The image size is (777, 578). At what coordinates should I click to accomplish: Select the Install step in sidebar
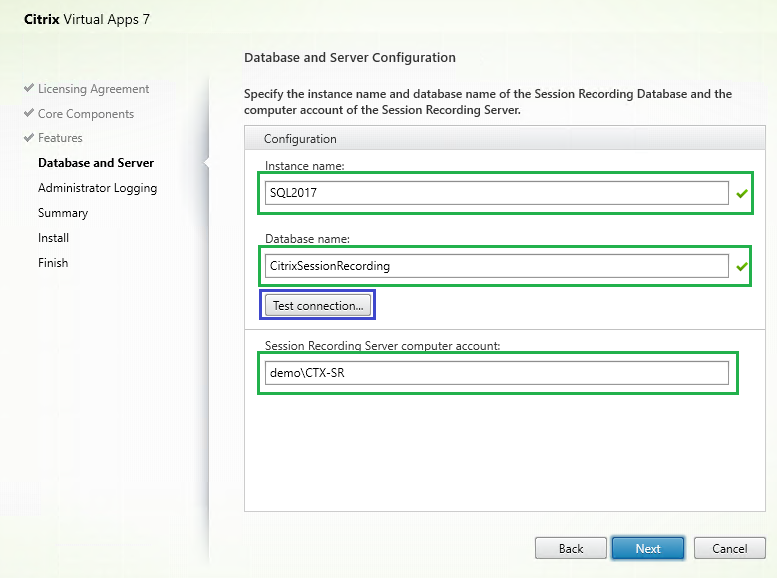point(53,238)
